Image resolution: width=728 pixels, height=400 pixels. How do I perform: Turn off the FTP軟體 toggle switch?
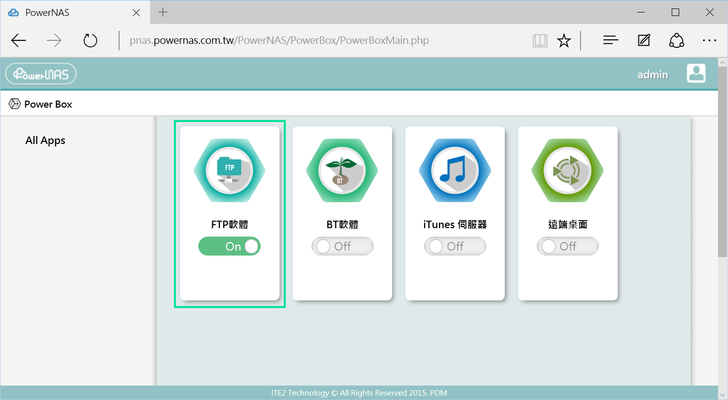point(230,246)
